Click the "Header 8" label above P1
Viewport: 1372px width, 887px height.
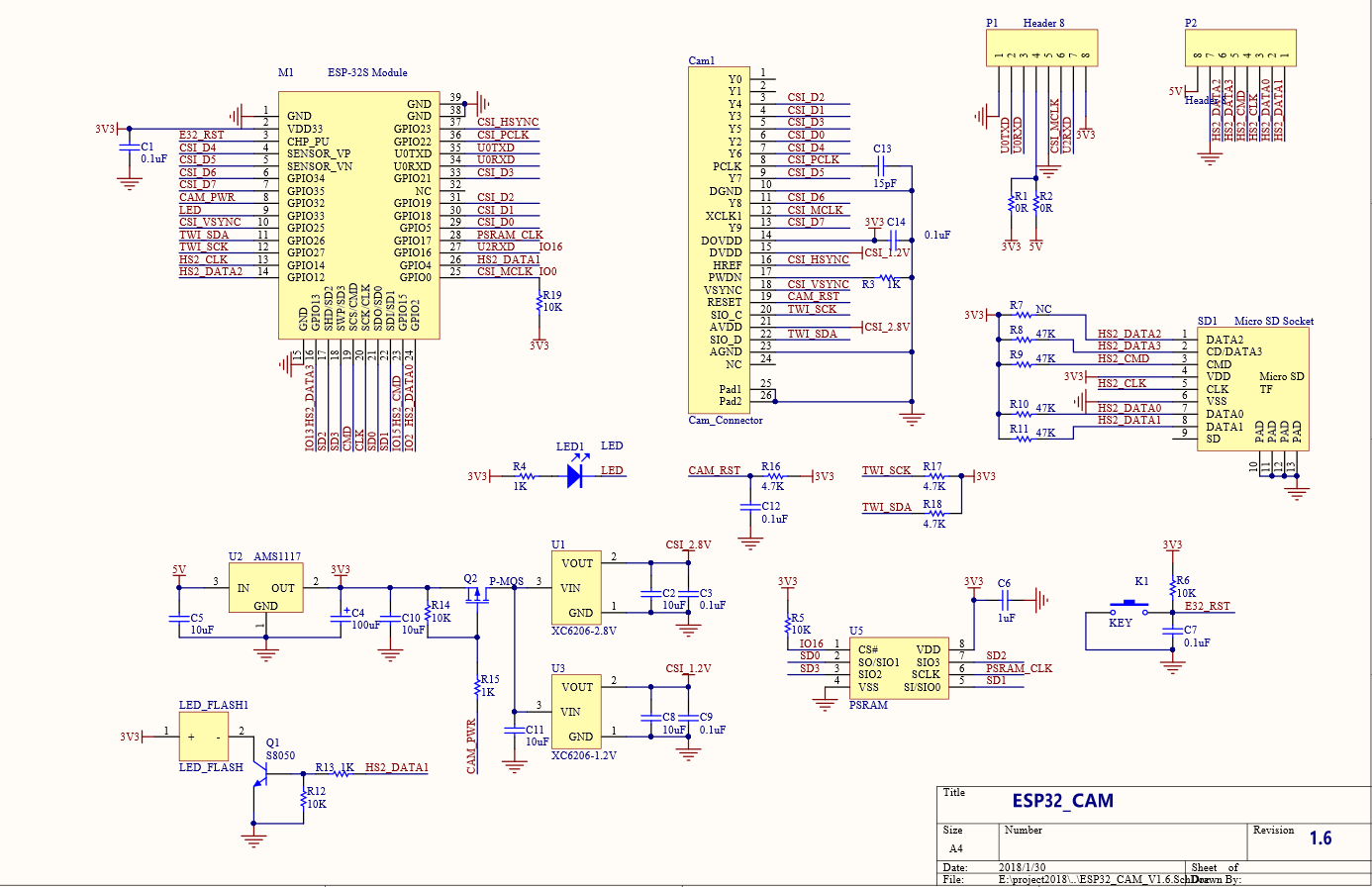click(x=1044, y=23)
